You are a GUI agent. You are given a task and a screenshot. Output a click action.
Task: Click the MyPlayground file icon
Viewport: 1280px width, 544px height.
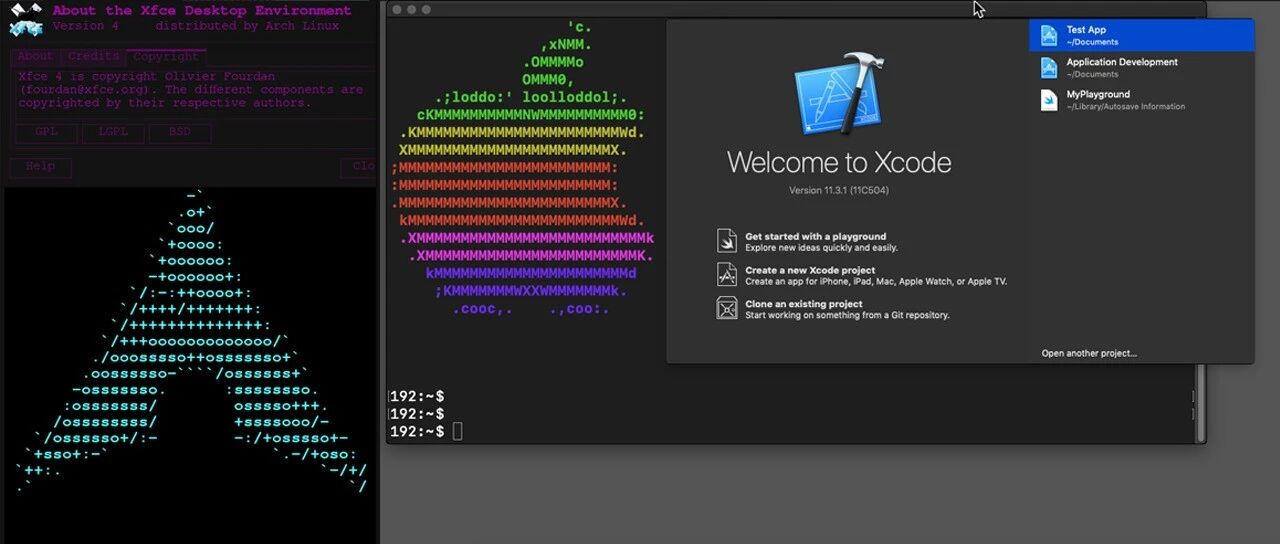1049,100
